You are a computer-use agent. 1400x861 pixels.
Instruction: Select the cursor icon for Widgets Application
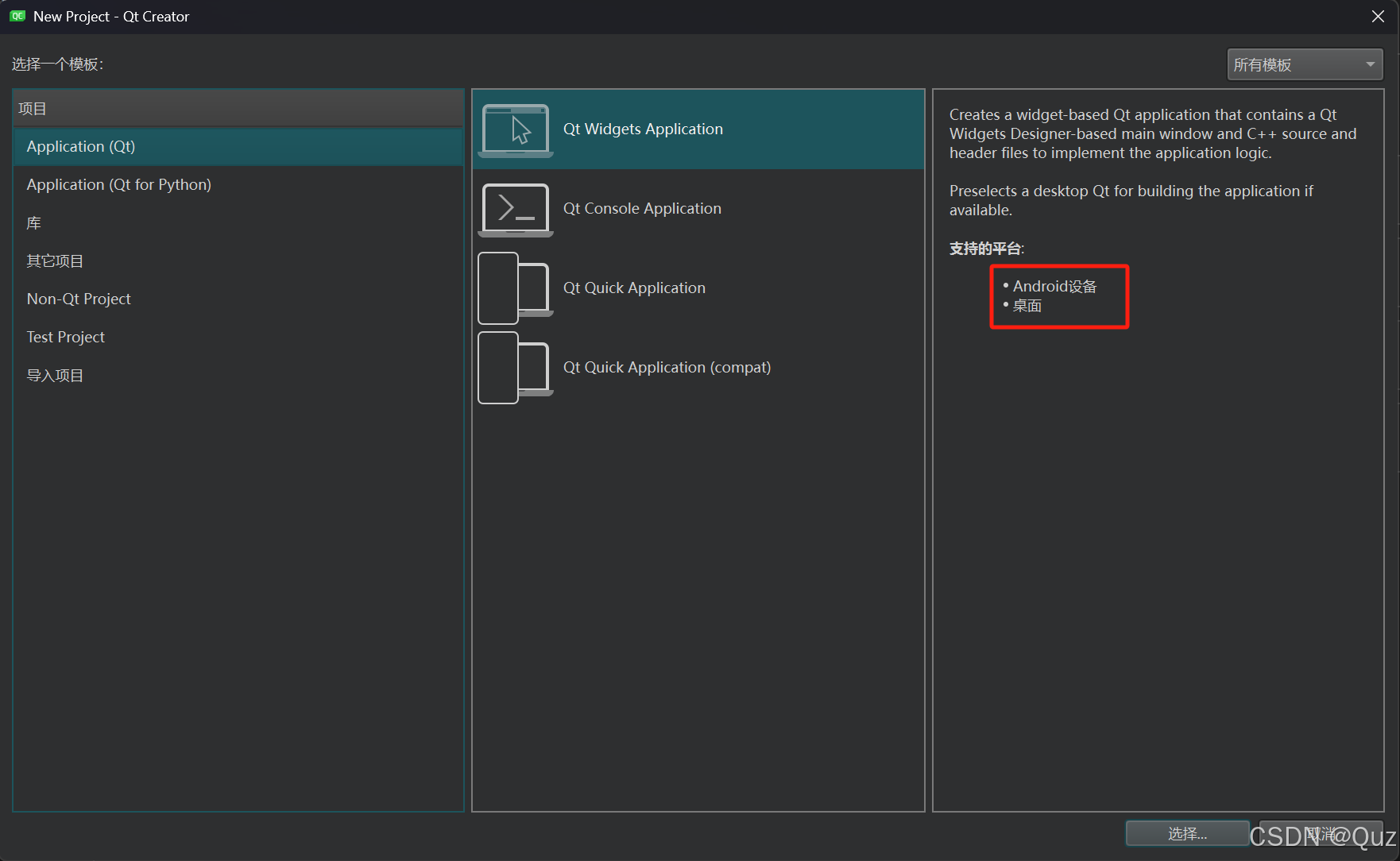coord(520,129)
